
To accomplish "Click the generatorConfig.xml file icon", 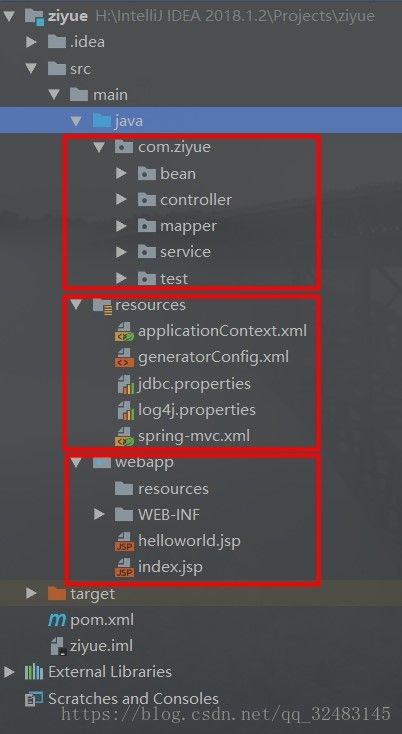I will click(124, 357).
